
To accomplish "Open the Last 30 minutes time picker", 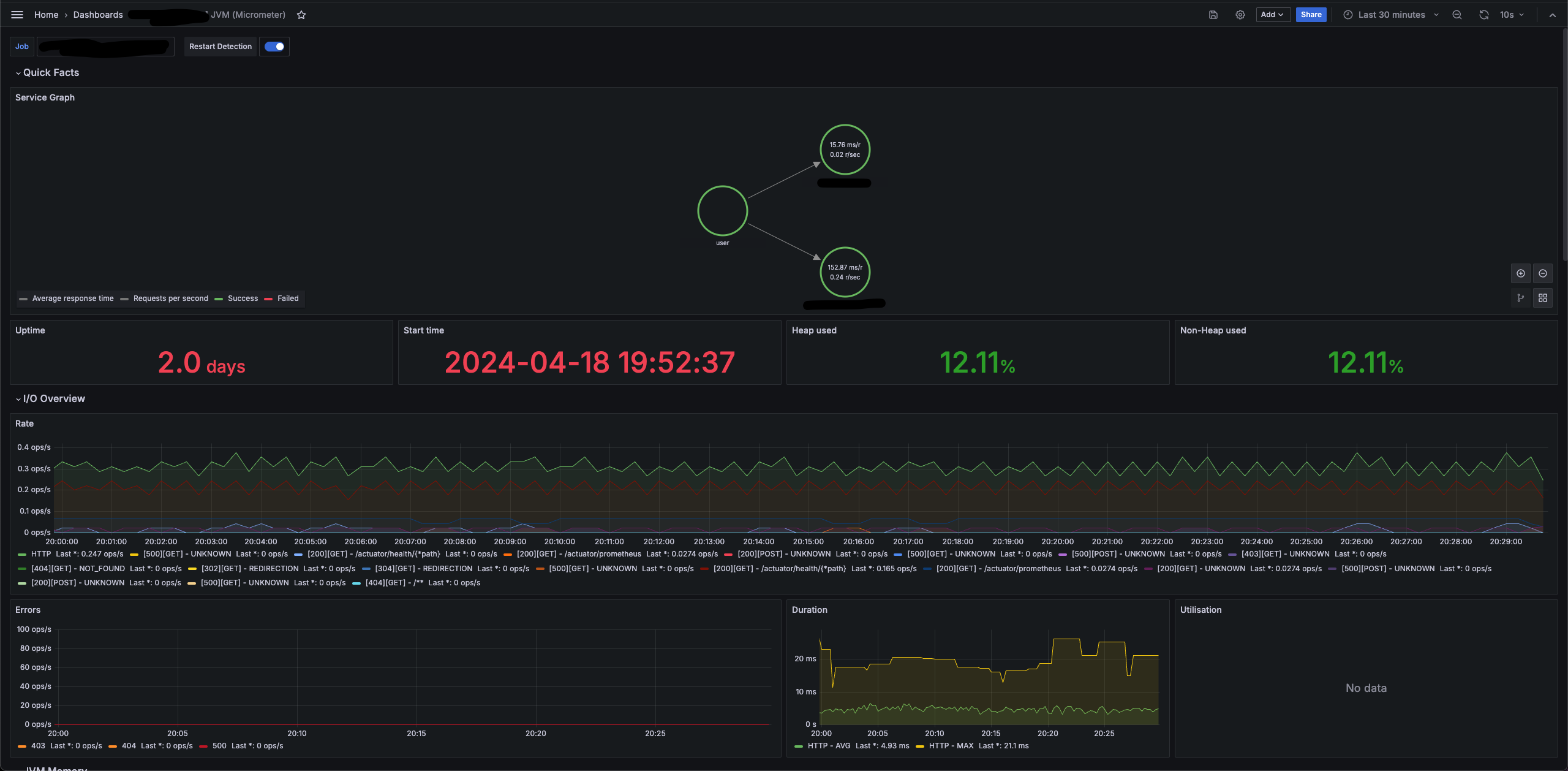I will coord(1391,15).
